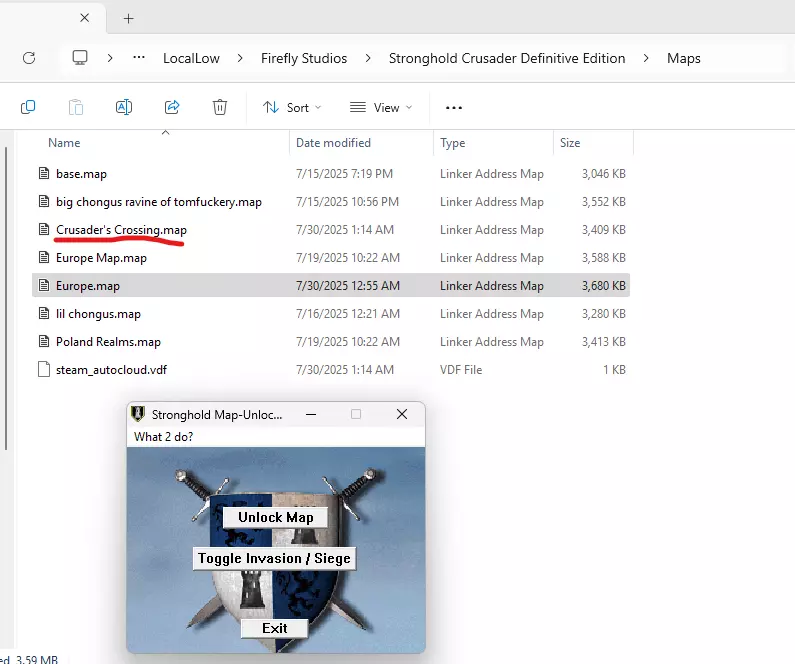Image resolution: width=795 pixels, height=664 pixels.
Task: Sort by the Size column header
Action: [x=570, y=143]
